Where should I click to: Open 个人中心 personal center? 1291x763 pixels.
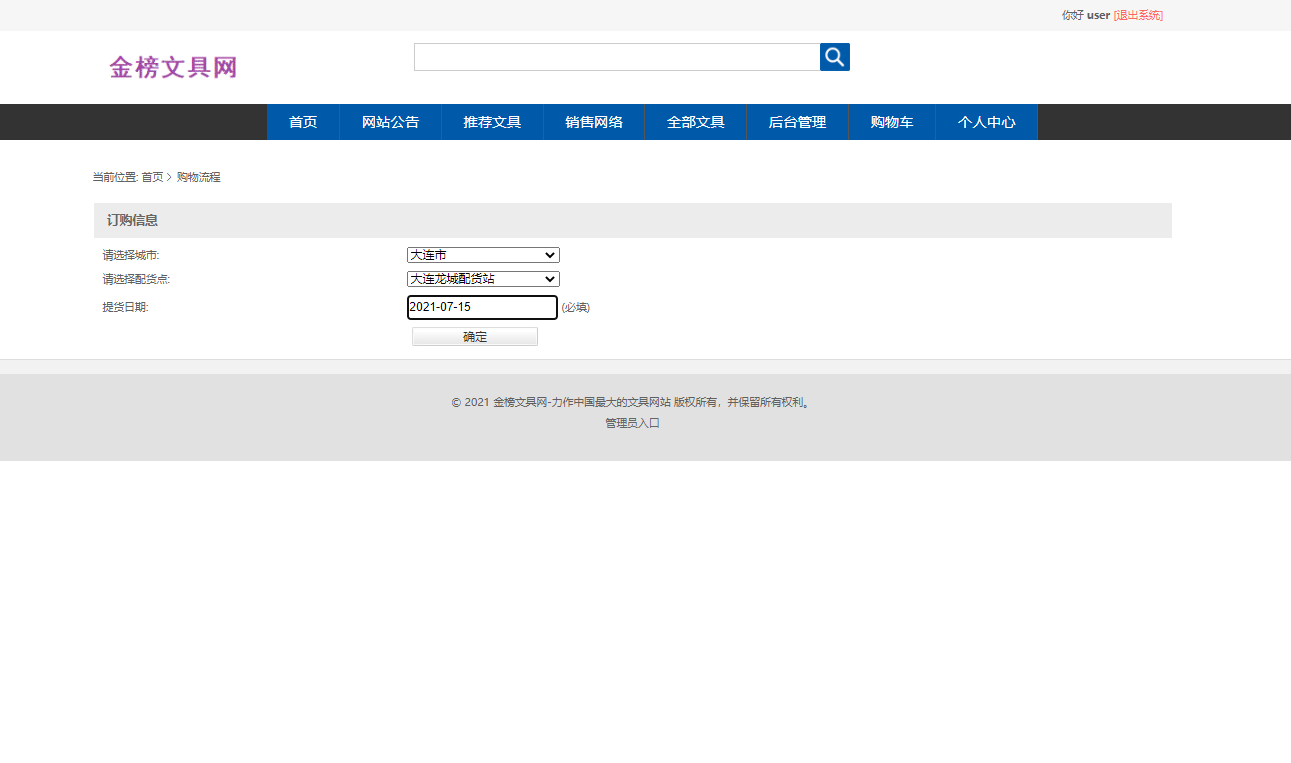(x=986, y=121)
